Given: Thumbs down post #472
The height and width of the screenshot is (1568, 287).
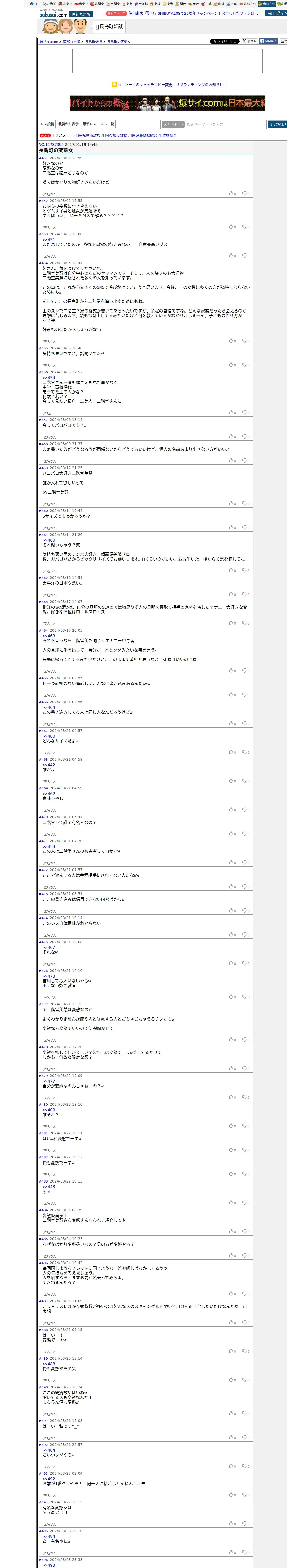Looking at the screenshot, I should pyautogui.click(x=244, y=887).
